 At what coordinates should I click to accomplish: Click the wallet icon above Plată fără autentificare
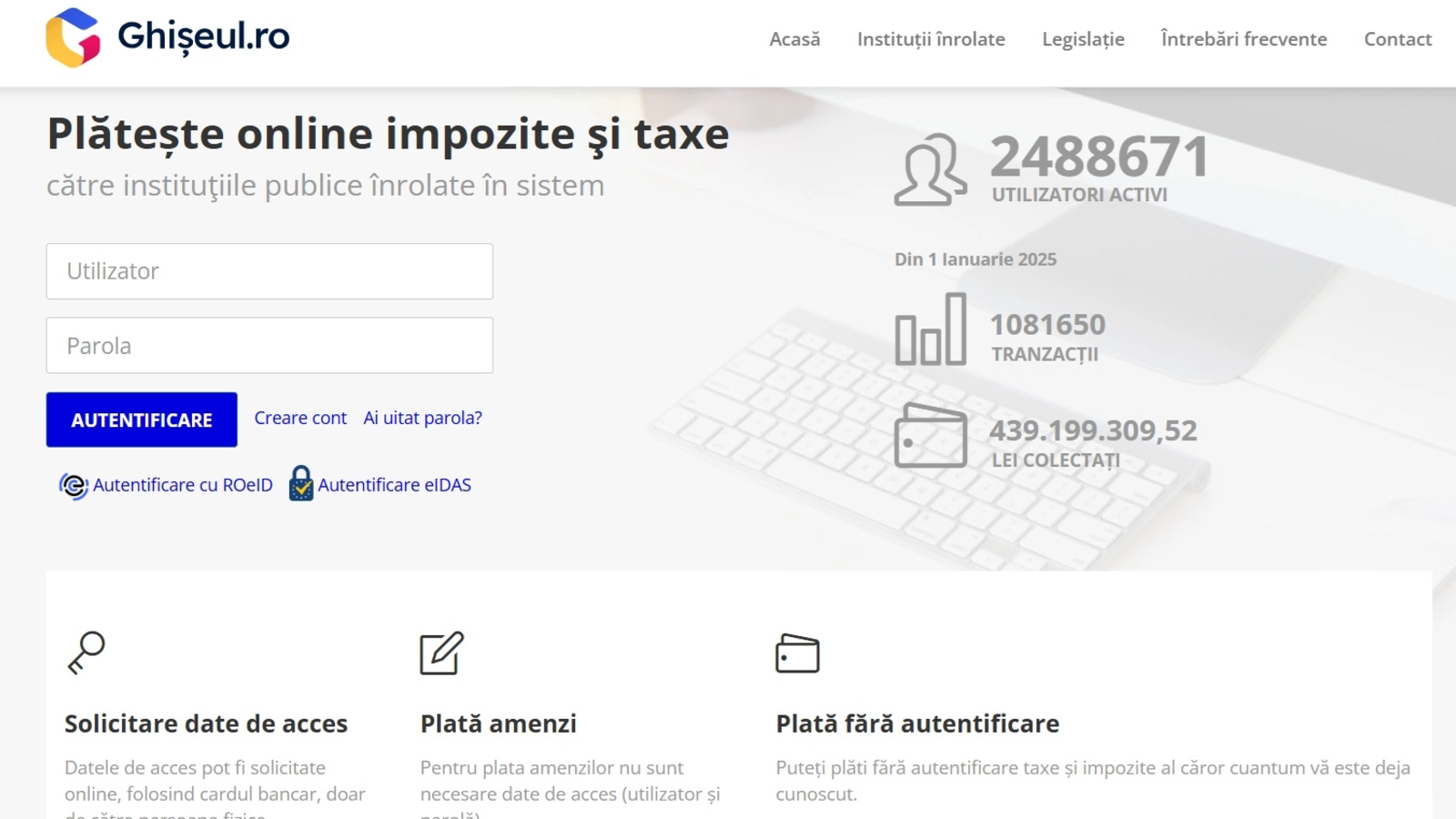click(797, 653)
